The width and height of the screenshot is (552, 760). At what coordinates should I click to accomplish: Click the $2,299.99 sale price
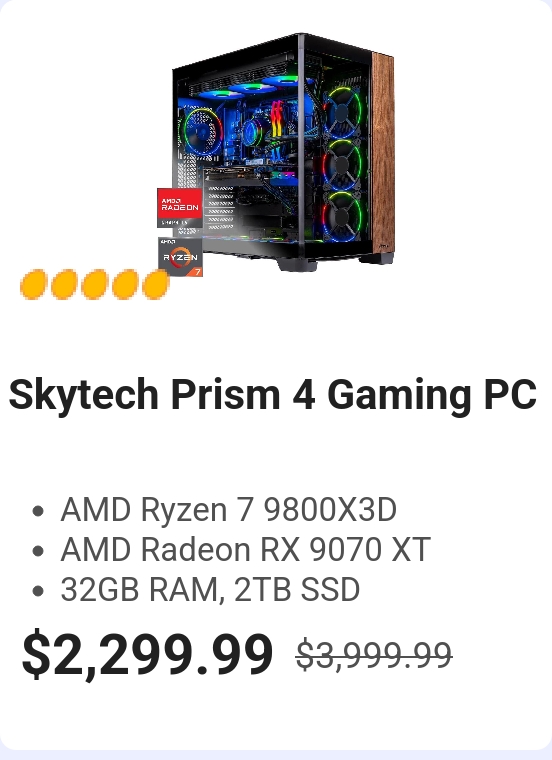147,655
